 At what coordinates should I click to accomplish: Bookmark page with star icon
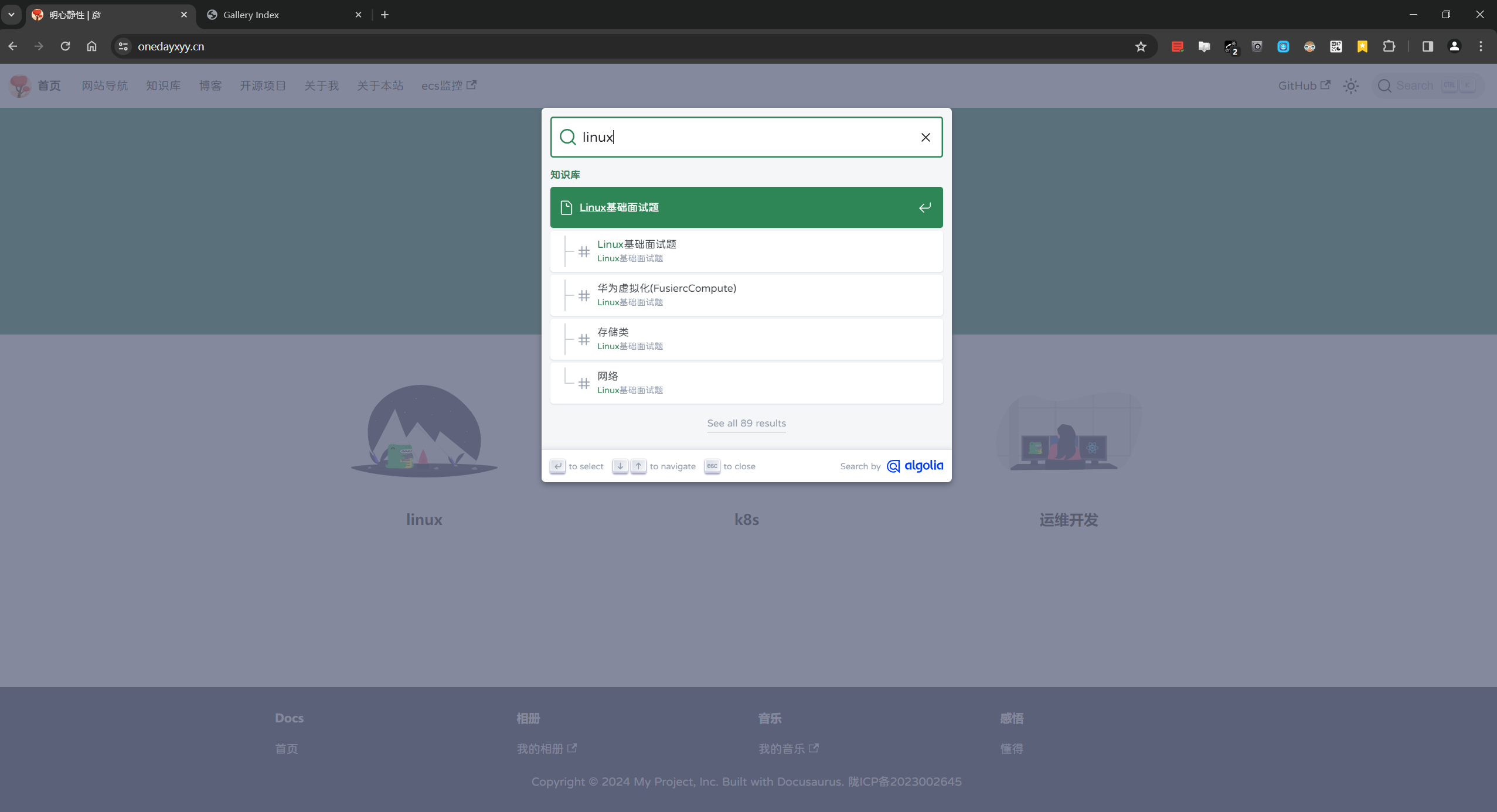(x=1140, y=46)
